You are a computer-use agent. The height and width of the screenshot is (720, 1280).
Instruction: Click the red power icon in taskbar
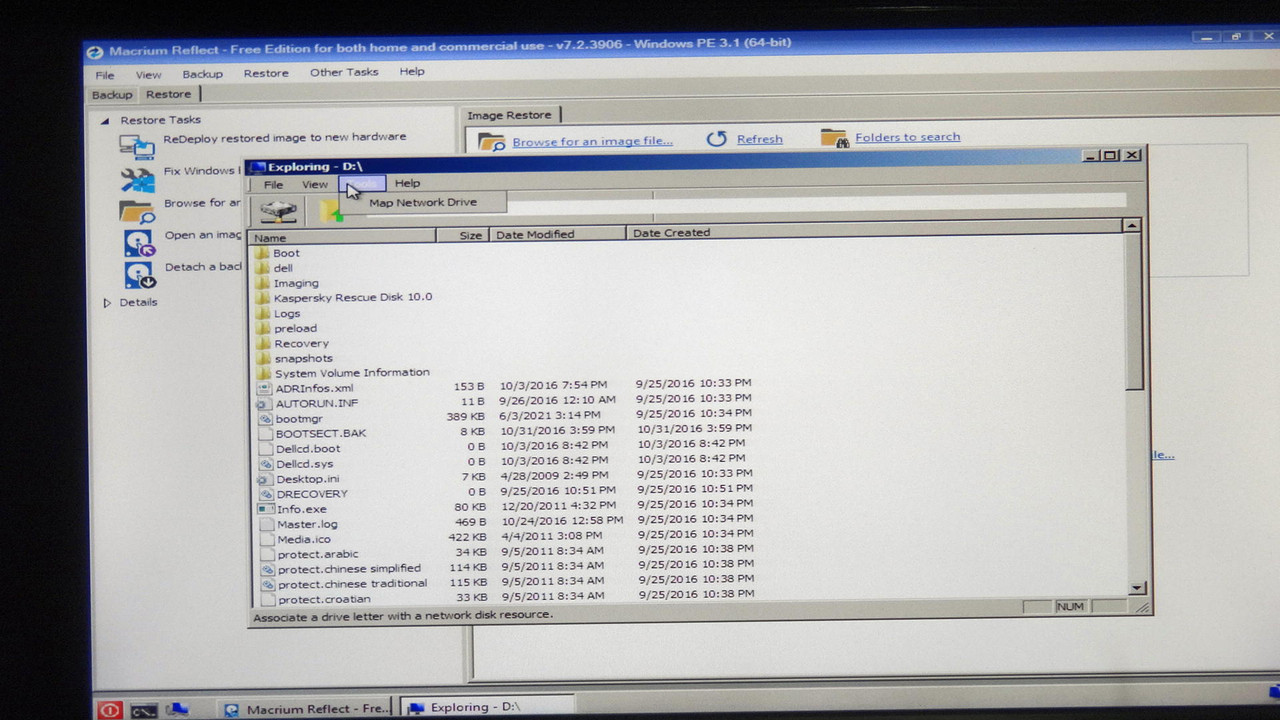click(x=110, y=710)
